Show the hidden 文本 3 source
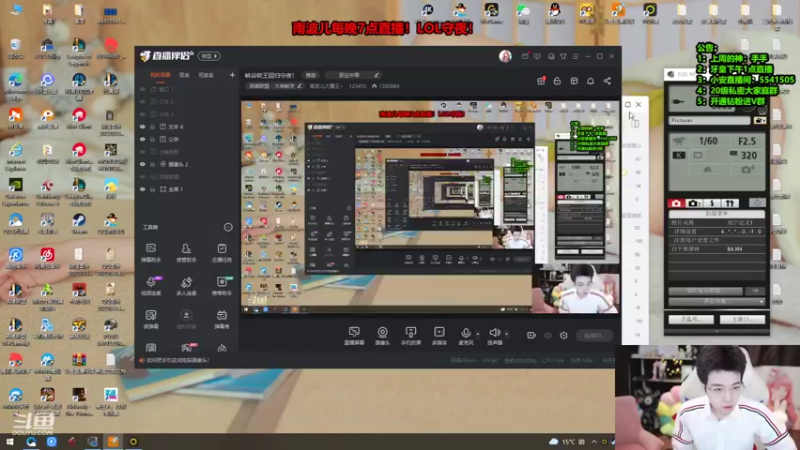The image size is (800, 450). (x=142, y=114)
